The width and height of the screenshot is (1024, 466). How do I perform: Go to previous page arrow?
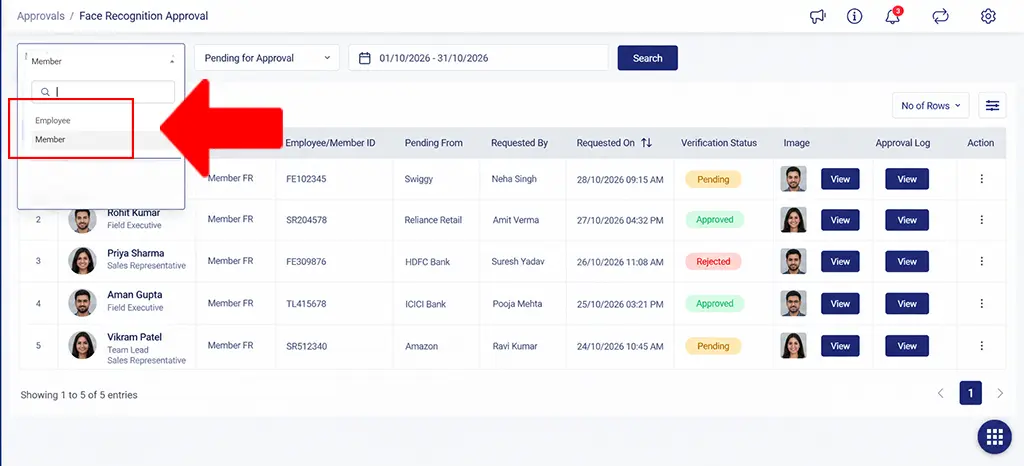click(x=940, y=393)
